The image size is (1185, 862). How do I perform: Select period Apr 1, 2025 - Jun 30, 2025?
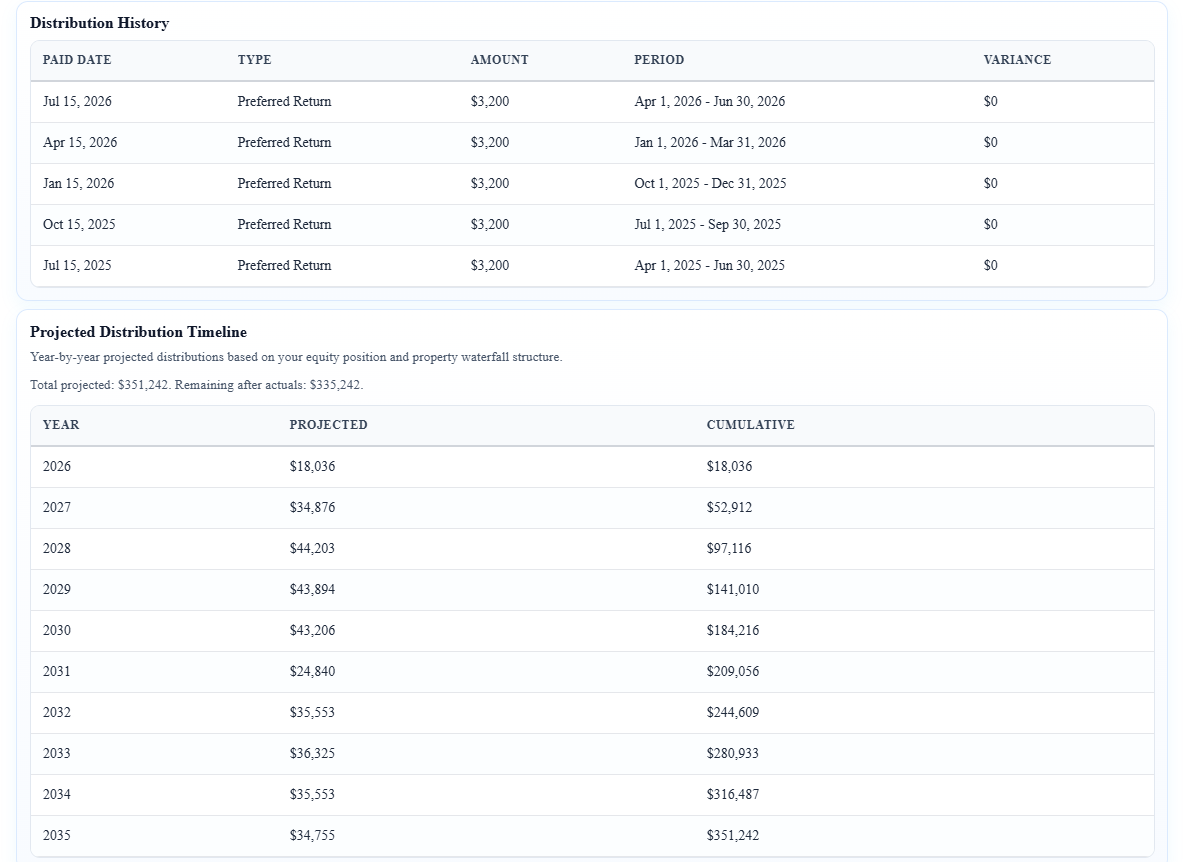tap(710, 265)
